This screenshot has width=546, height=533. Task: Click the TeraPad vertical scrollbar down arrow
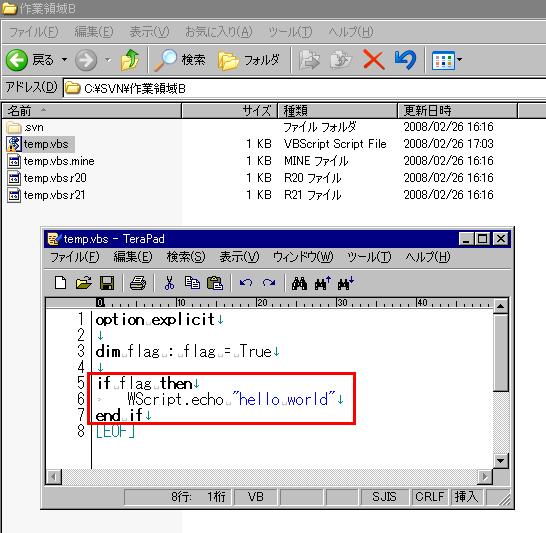[x=500, y=461]
